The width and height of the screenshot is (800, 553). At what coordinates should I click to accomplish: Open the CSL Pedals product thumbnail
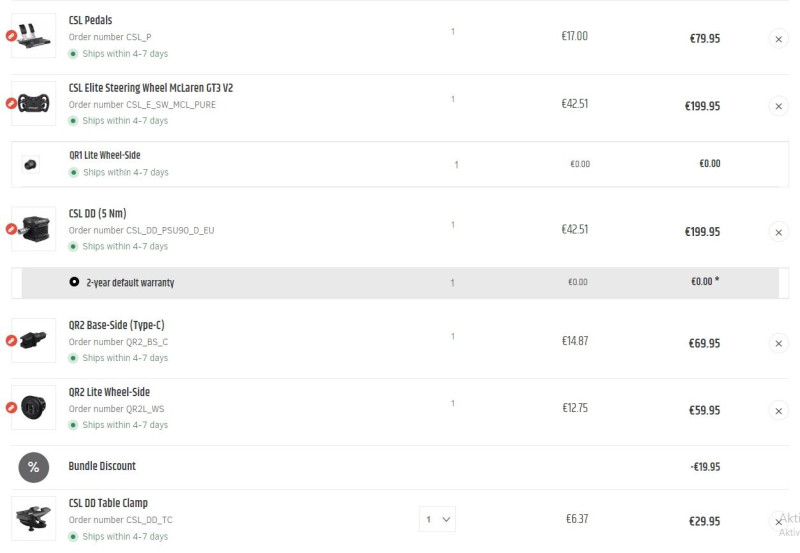pyautogui.click(x=36, y=36)
